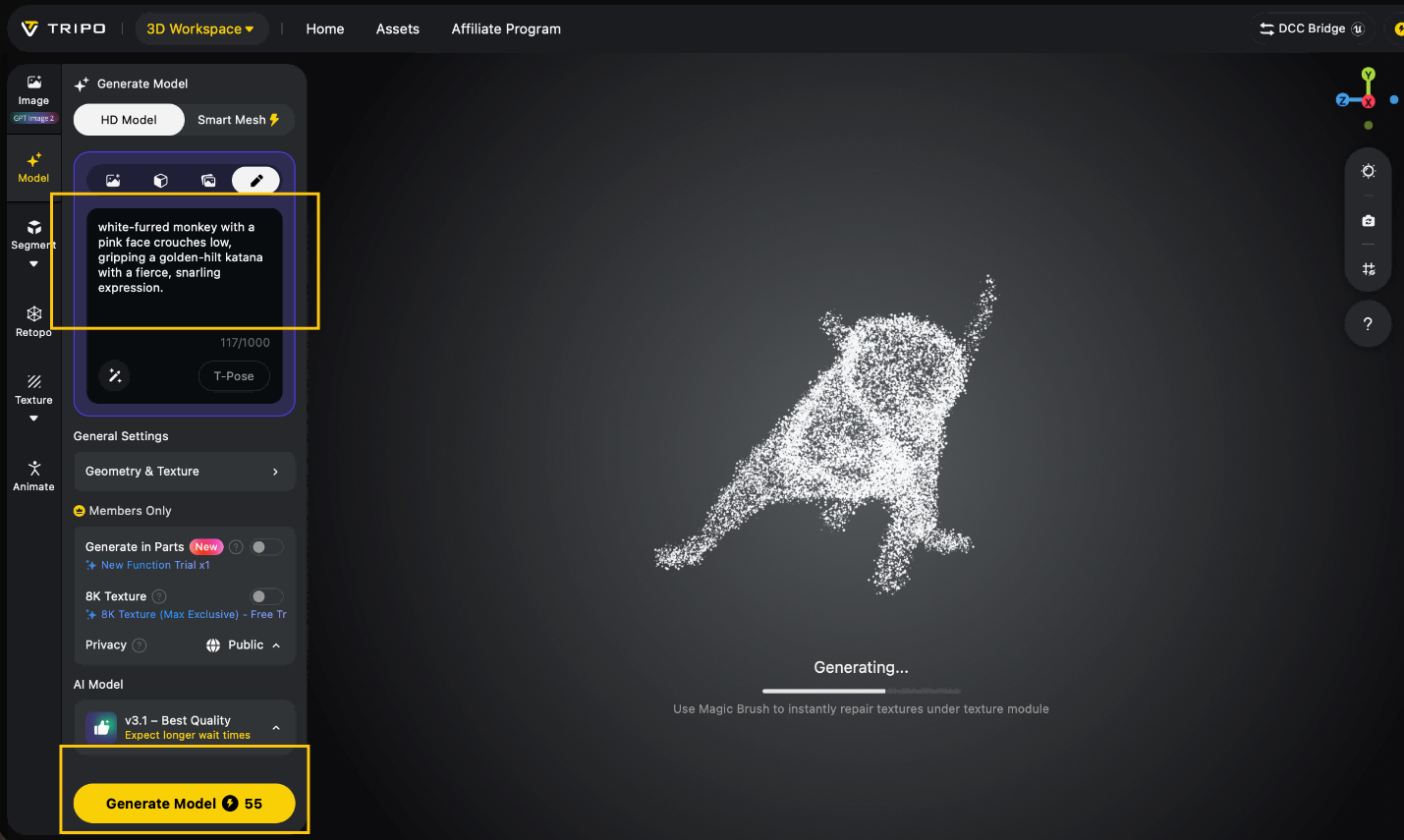Click the blue Z axis gizmo handle
The width and height of the screenshot is (1404, 840).
click(1342, 100)
